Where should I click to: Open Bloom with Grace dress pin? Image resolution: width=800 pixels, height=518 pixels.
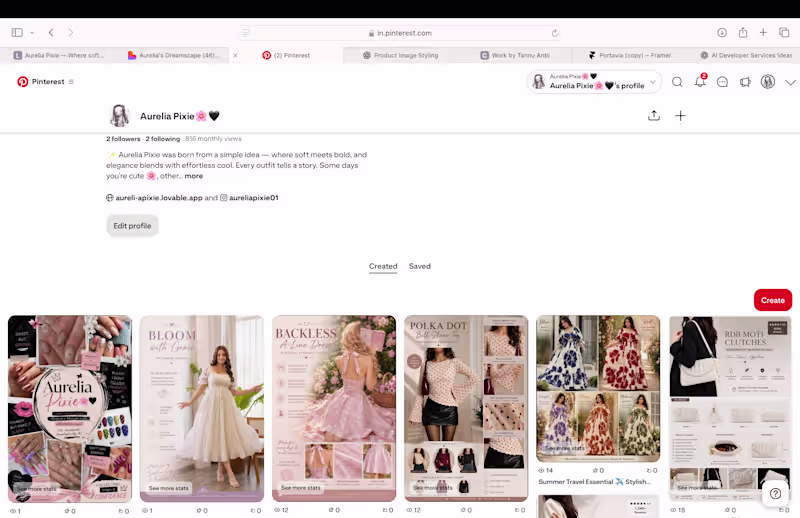coord(202,409)
